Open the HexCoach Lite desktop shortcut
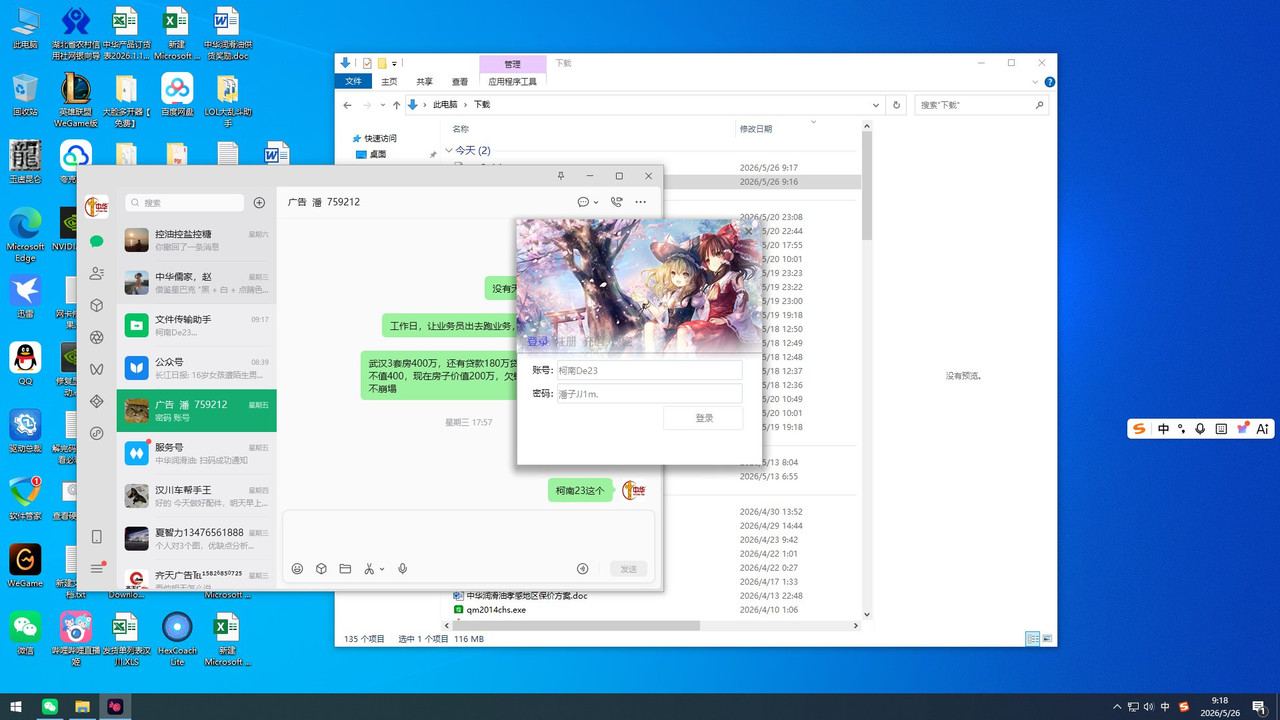 coord(177,639)
